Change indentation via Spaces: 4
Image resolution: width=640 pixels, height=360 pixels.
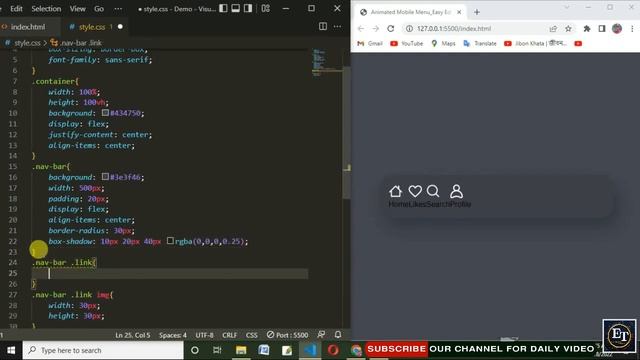[173, 335]
